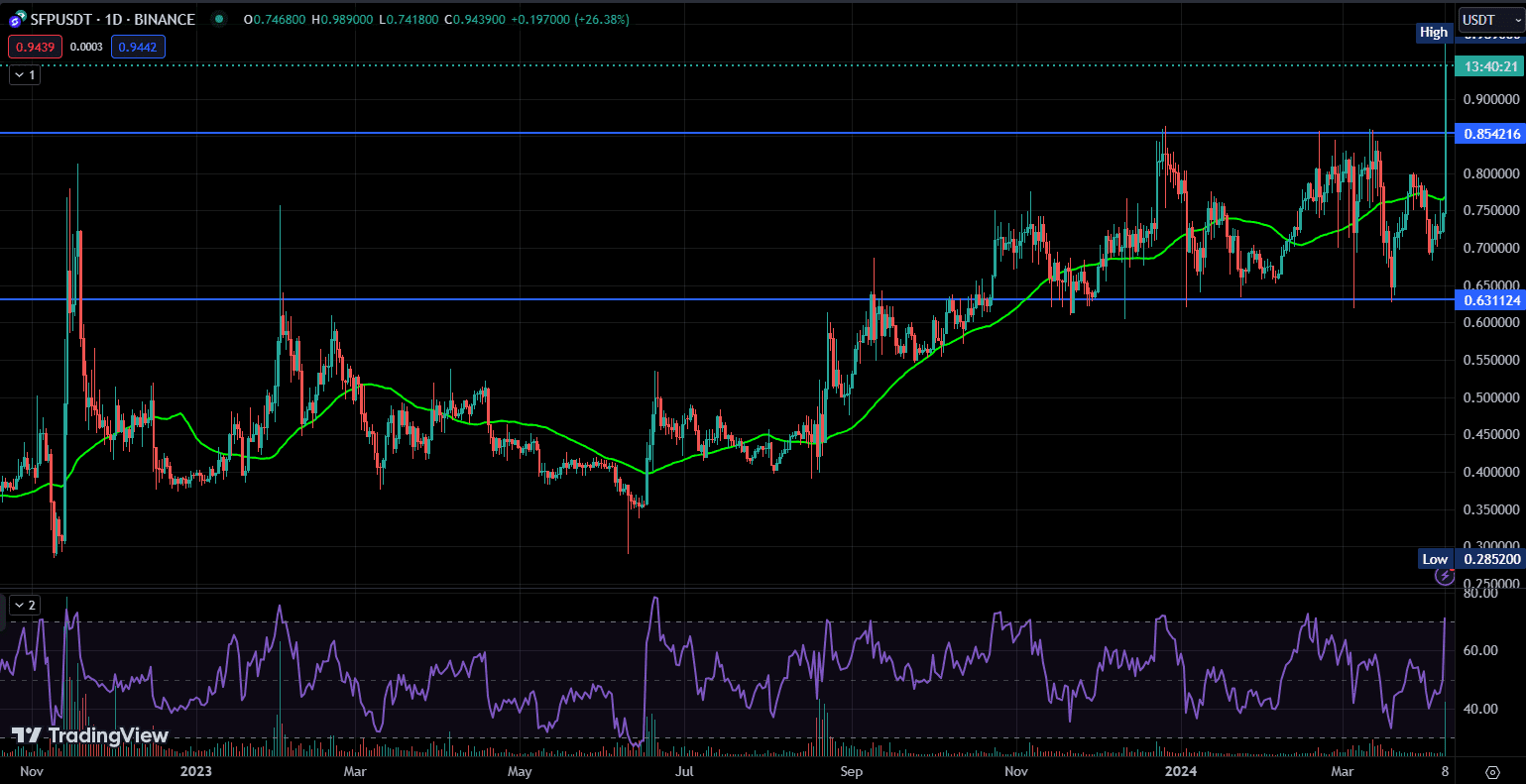Click the blue buy price button 0.9442
1526x784 pixels.
tap(138, 46)
